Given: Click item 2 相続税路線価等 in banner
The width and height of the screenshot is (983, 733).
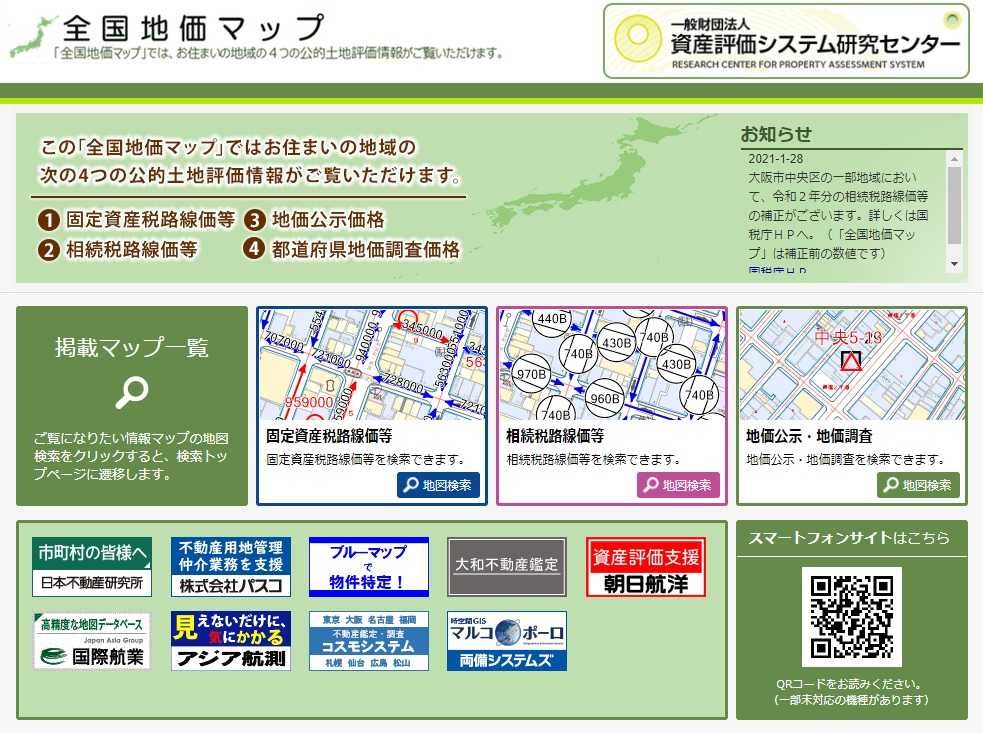Looking at the screenshot, I should click(x=118, y=250).
